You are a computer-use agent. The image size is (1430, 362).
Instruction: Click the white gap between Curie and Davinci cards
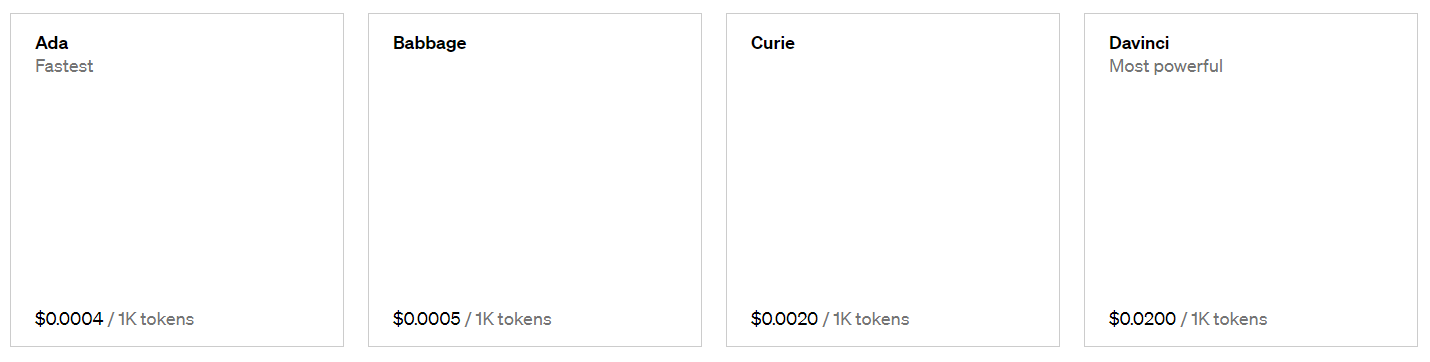point(1072,180)
